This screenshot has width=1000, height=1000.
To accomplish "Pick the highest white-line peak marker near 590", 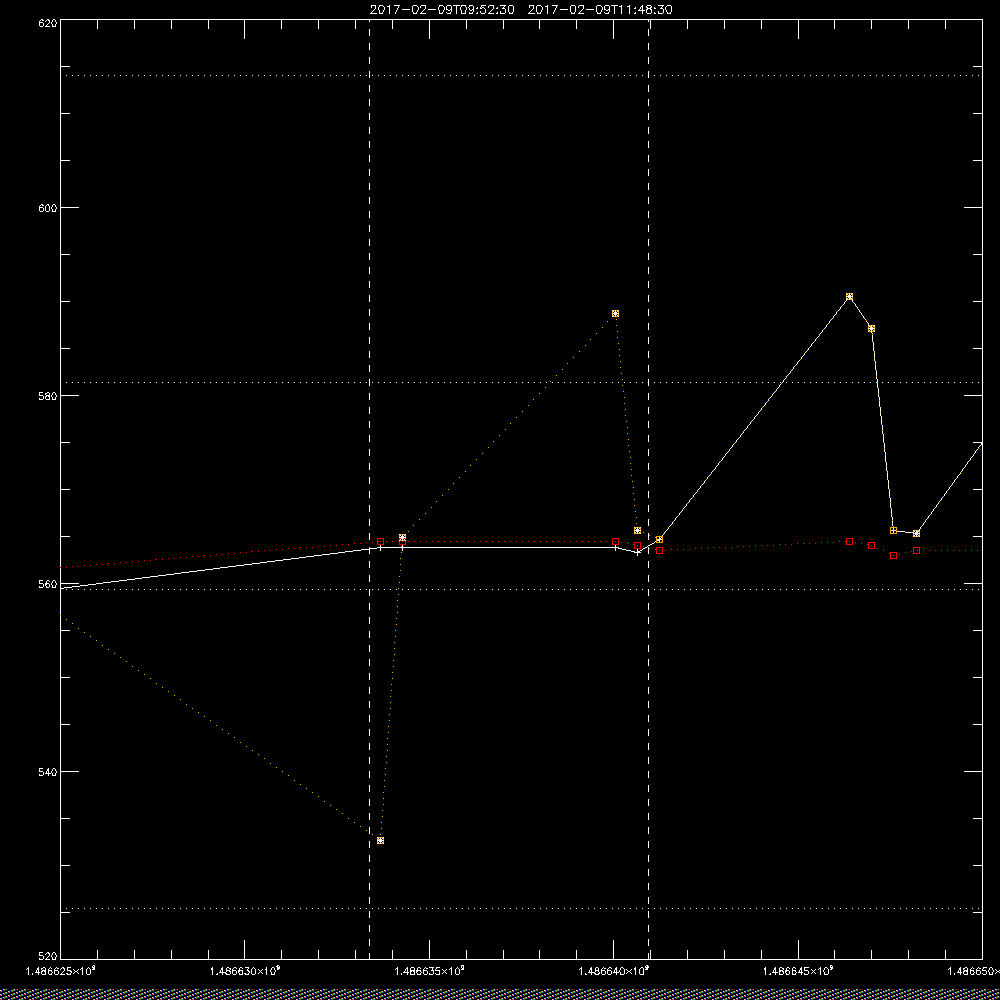I will (x=849, y=297).
